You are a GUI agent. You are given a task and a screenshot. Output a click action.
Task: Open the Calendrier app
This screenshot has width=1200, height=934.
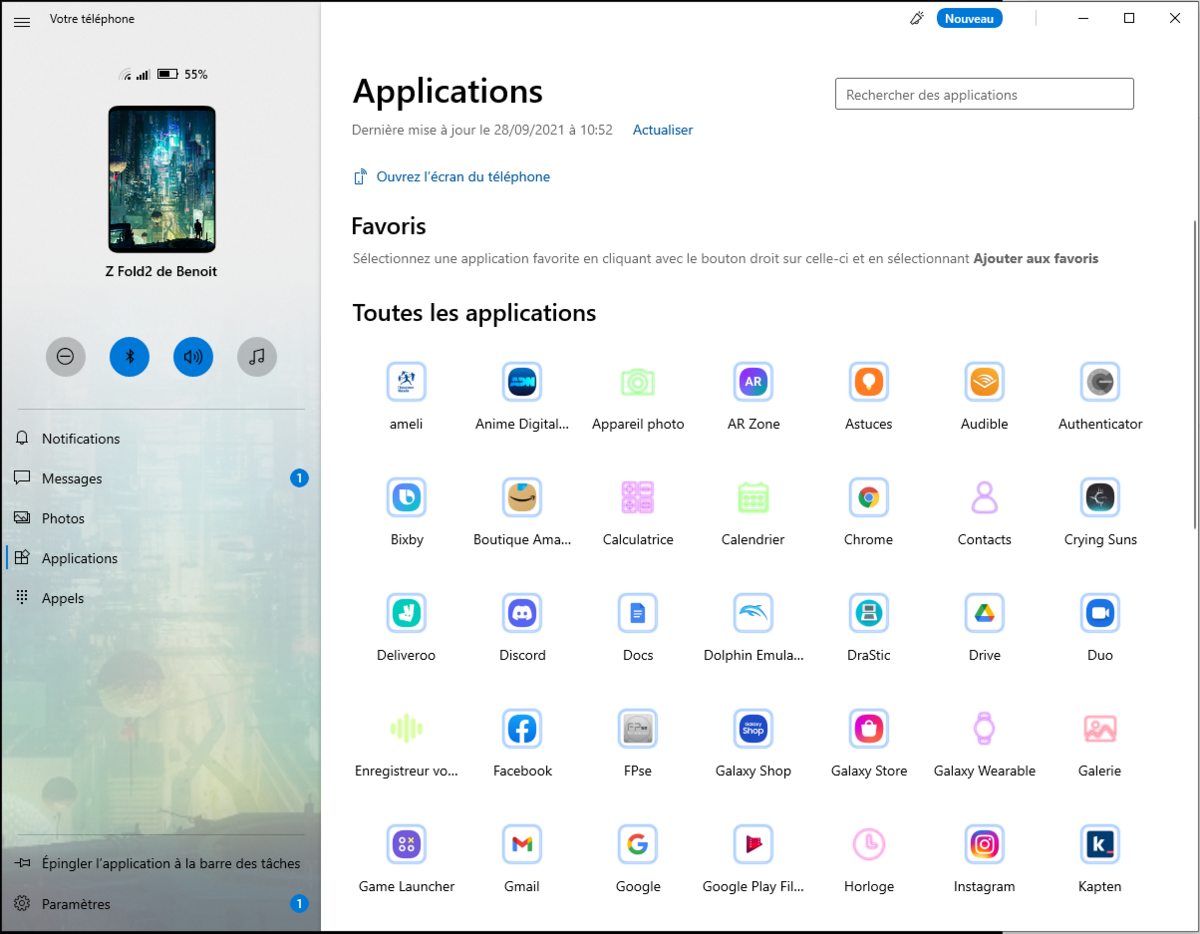[753, 497]
